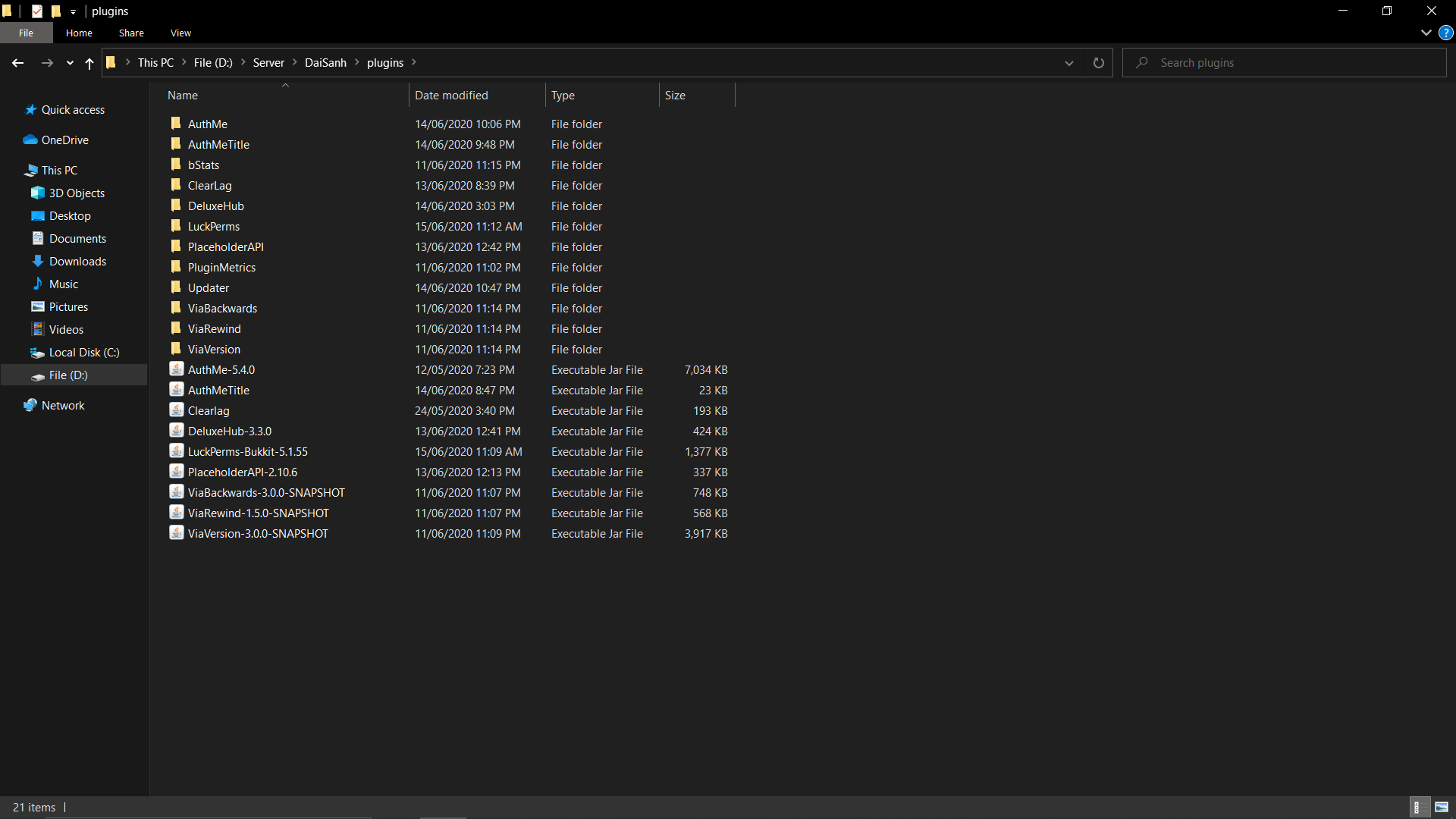Select the LuckPerms folder icon
The image size is (1456, 819).
point(176,226)
